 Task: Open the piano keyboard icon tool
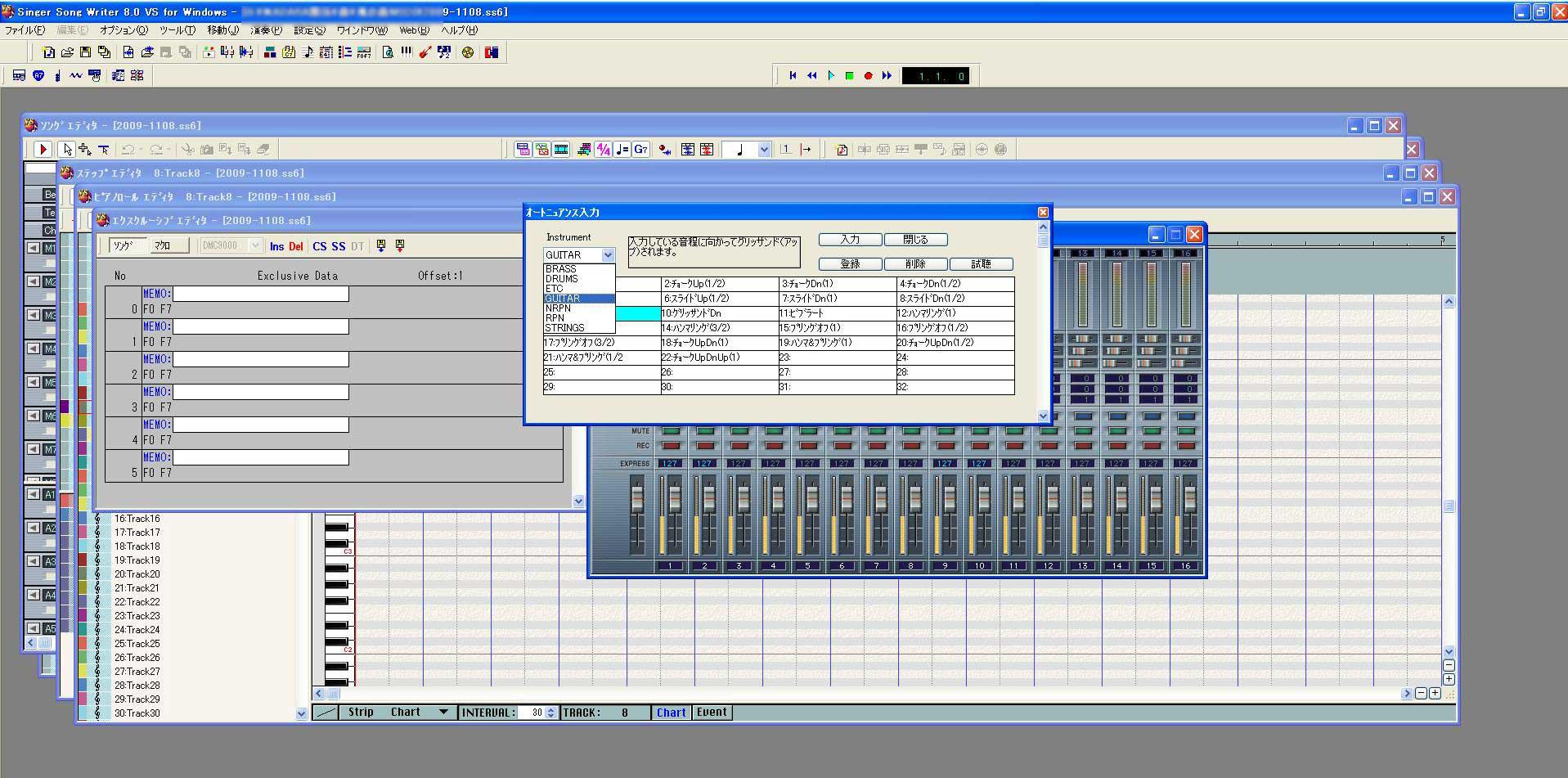[x=406, y=52]
